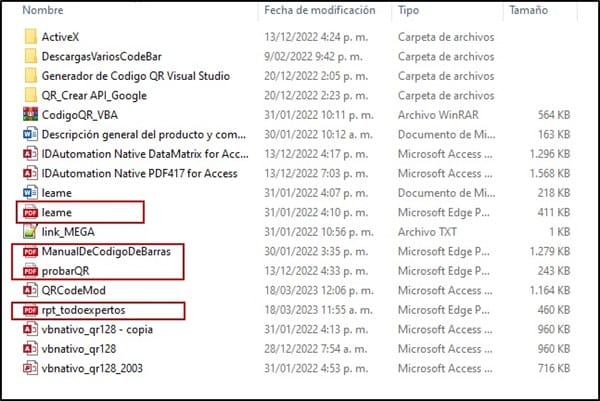The image size is (600, 401).
Task: Select the link_MEGA text file icon
Action: 29,231
